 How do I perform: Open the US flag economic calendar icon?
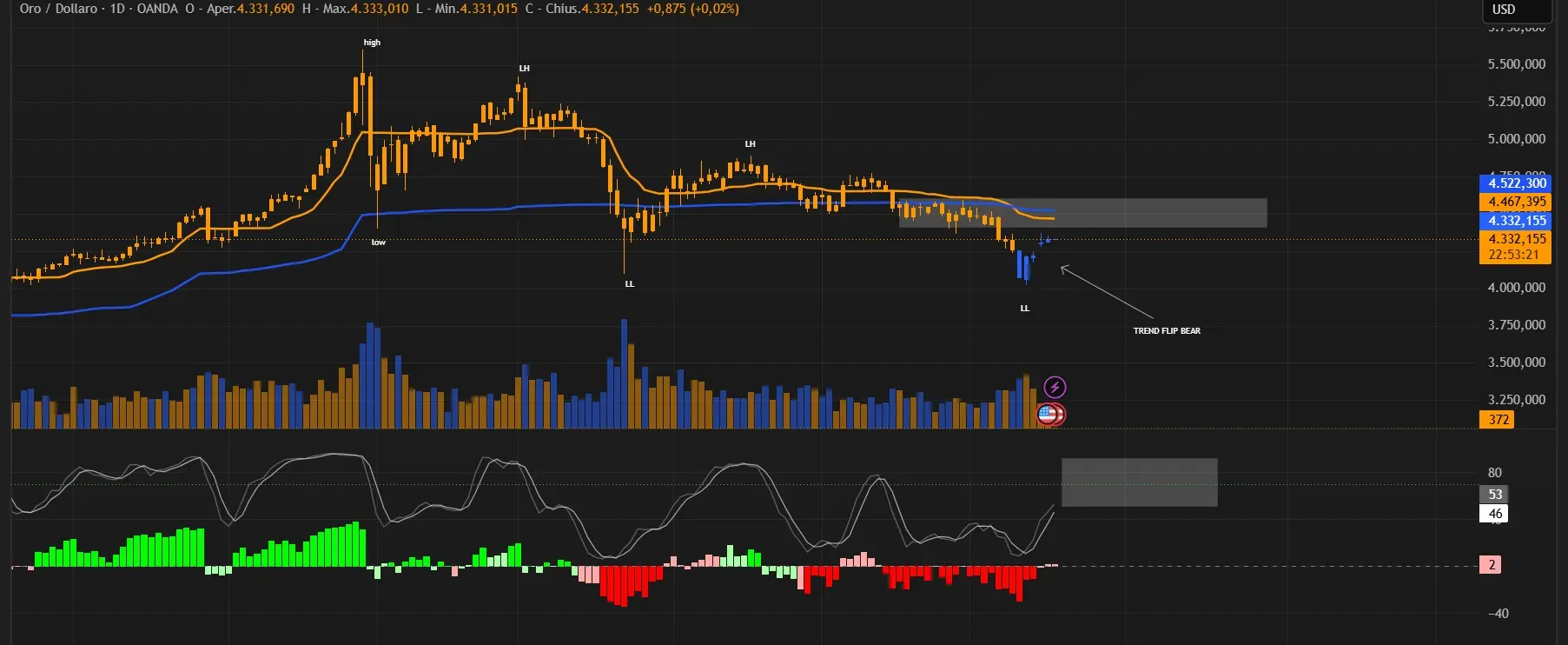click(1050, 415)
